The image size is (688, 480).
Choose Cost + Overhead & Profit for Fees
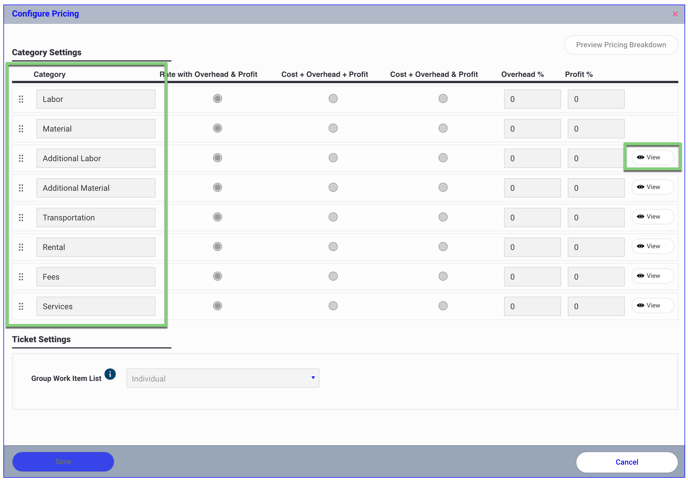(x=443, y=276)
